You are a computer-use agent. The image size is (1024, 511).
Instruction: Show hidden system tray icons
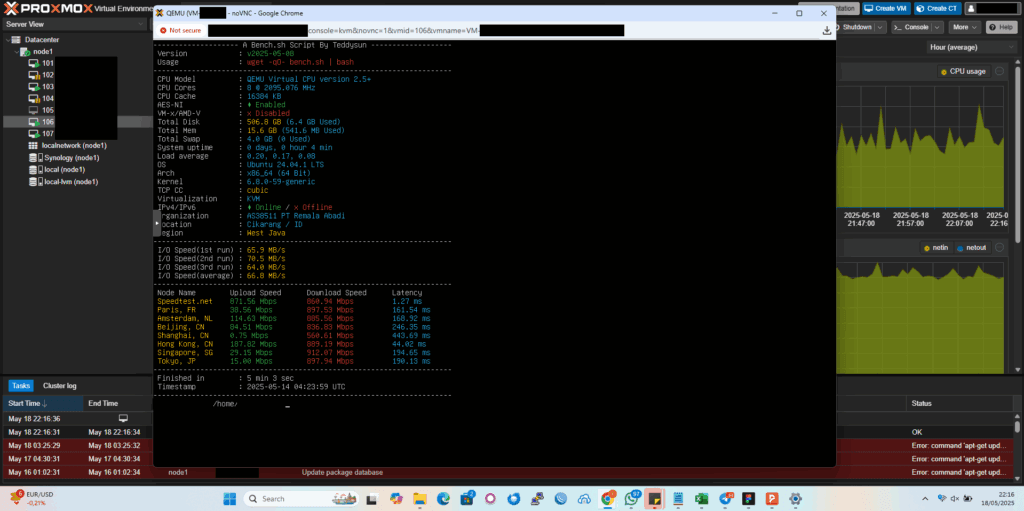click(924, 499)
